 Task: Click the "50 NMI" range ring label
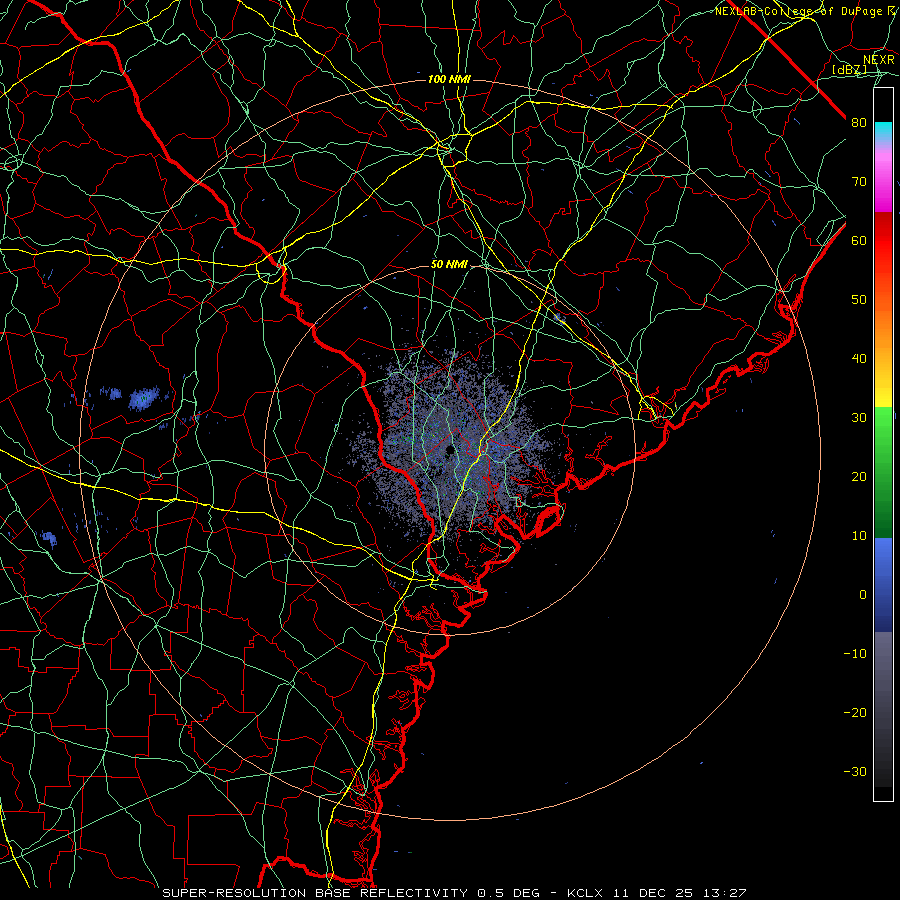[449, 265]
